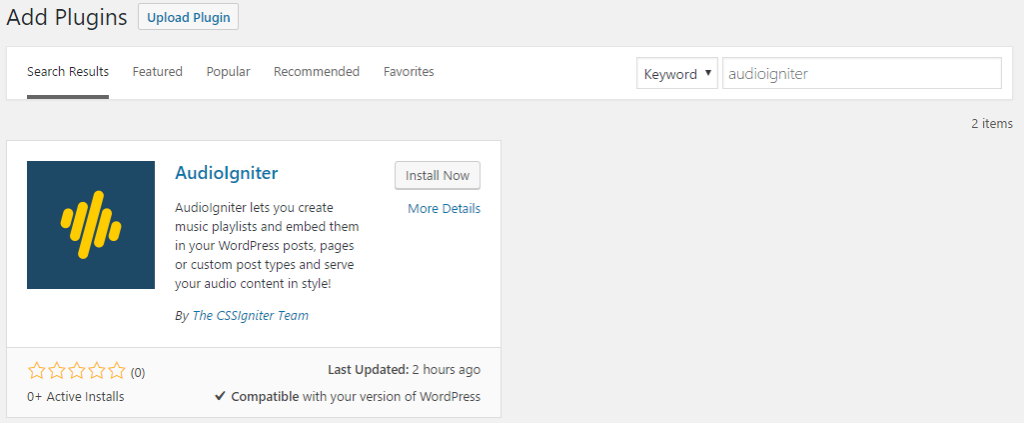Viewport: 1024px width, 423px height.
Task: Click the first rating star
Action: click(37, 372)
